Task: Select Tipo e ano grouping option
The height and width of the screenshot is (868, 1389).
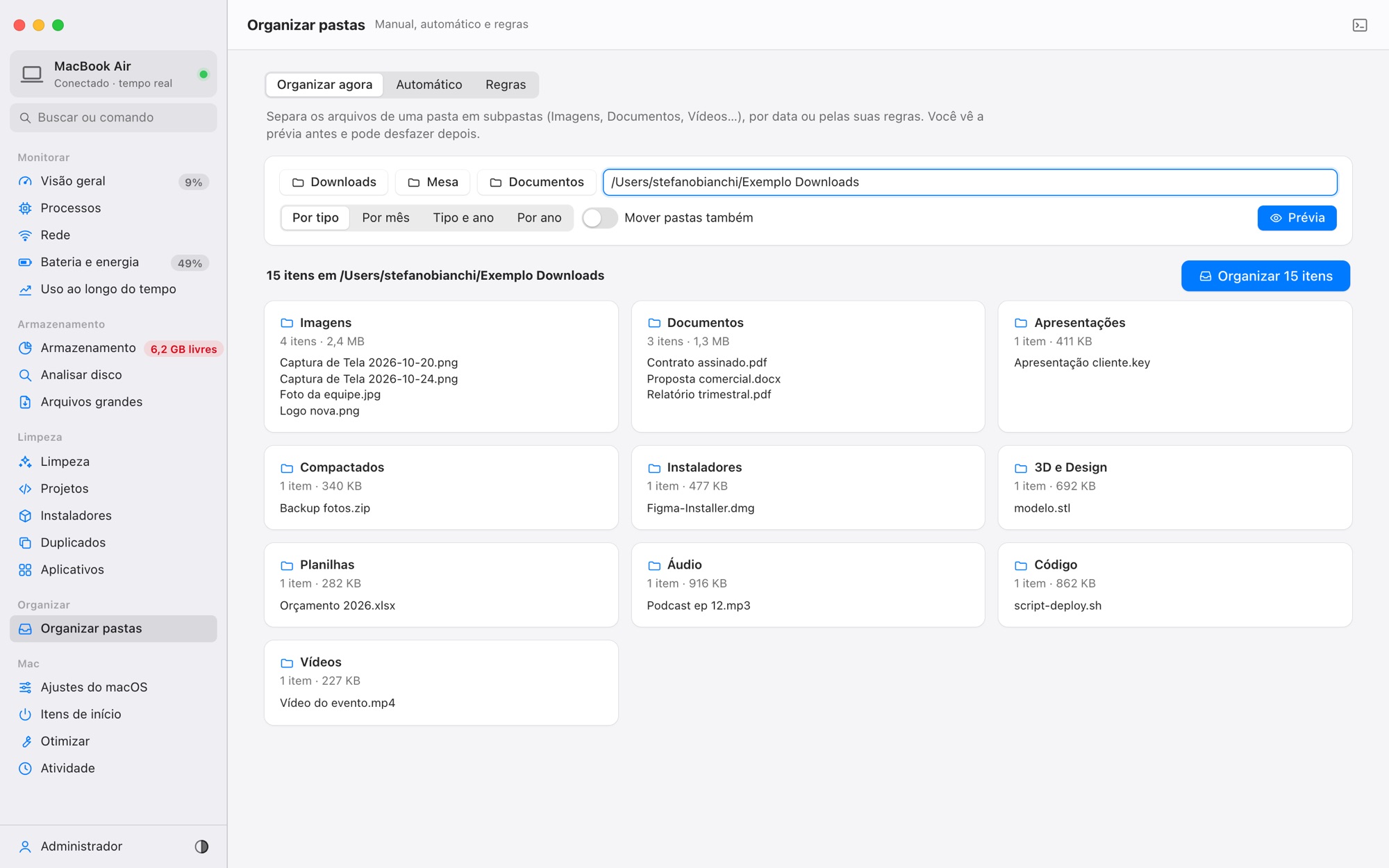Action: (x=463, y=218)
